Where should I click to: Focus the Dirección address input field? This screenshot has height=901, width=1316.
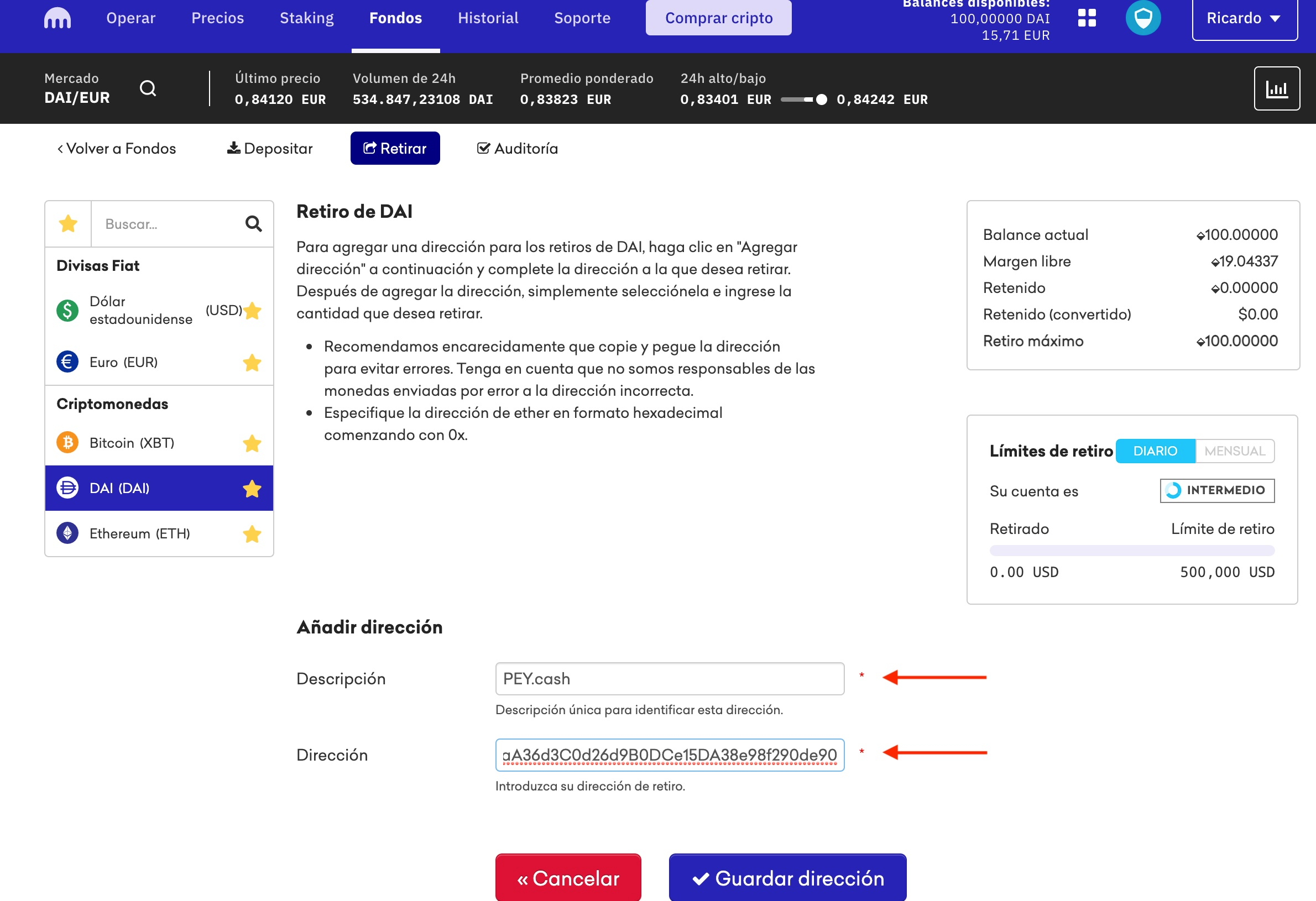669,755
